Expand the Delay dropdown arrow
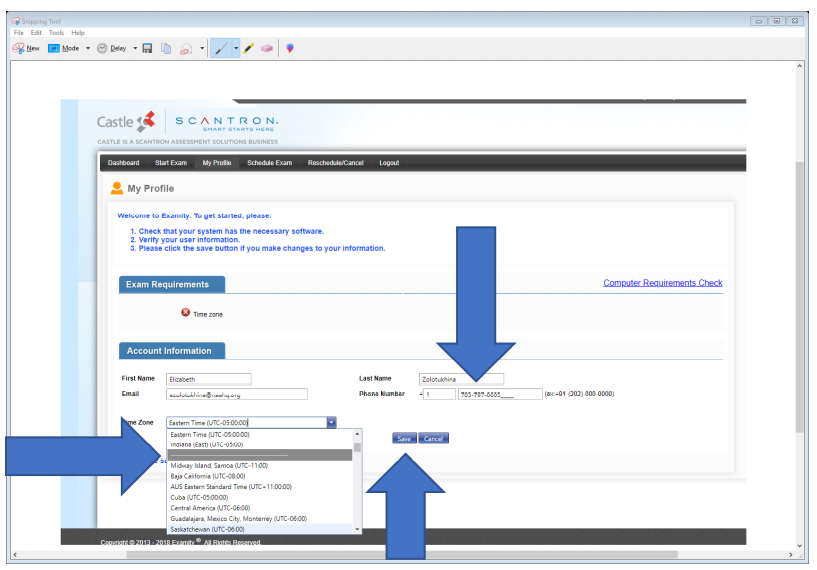 (x=135, y=48)
